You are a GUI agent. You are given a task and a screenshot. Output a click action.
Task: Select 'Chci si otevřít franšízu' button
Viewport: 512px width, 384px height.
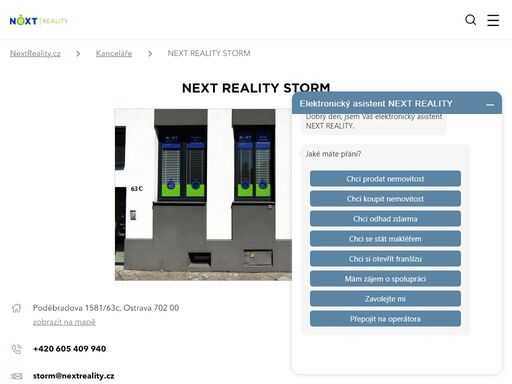coord(385,259)
